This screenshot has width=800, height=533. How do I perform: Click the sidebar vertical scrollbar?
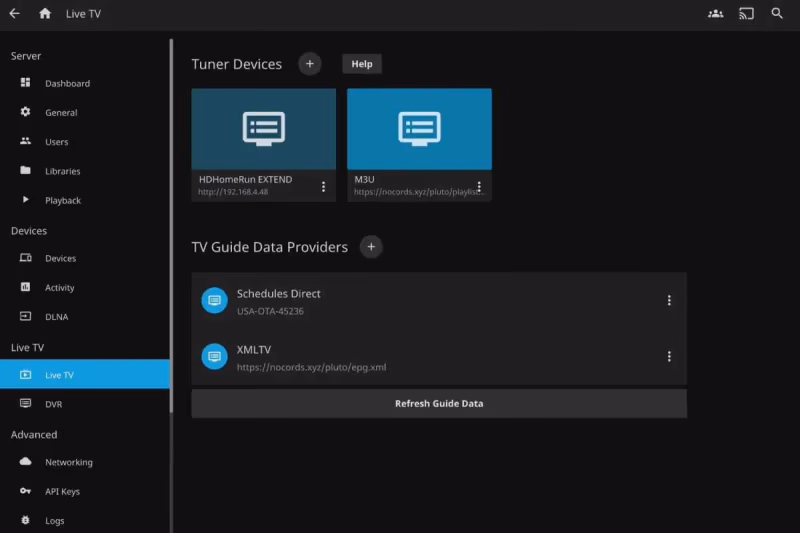pyautogui.click(x=171, y=226)
